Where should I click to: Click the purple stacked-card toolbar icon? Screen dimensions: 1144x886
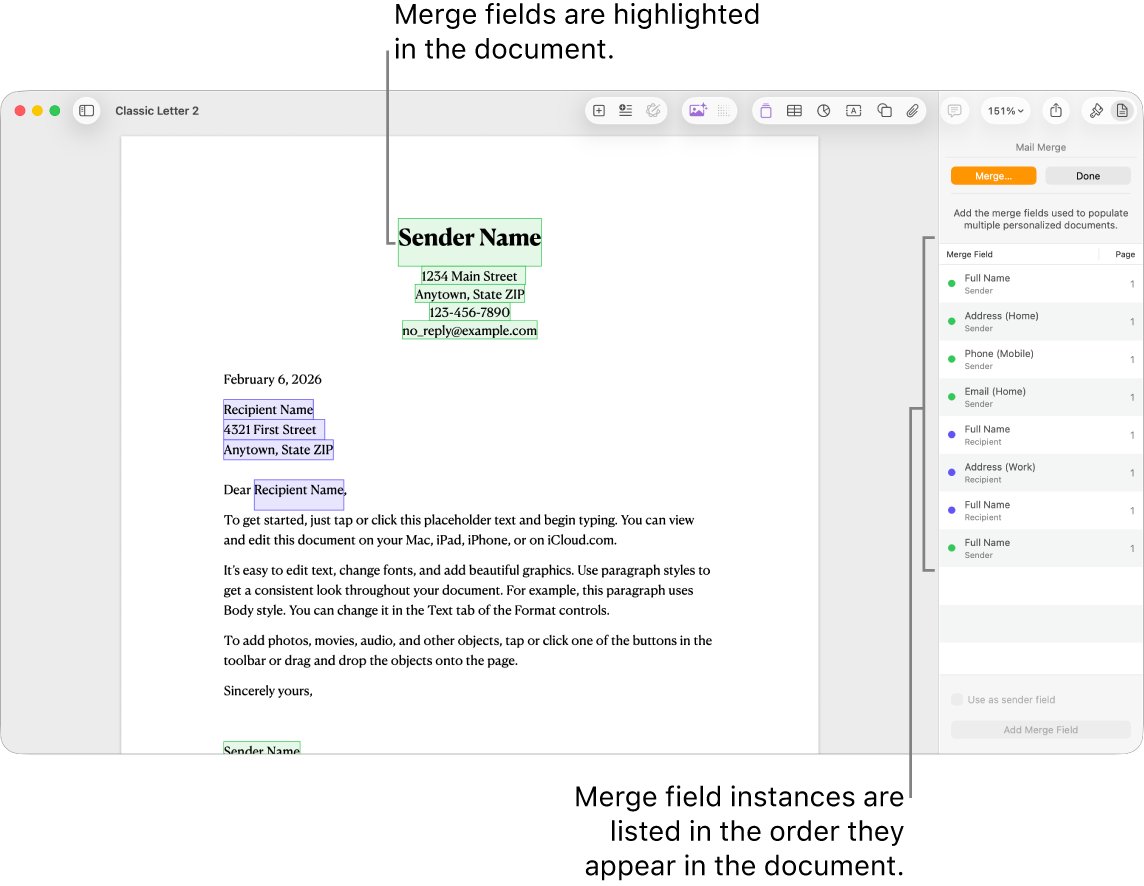[x=765, y=111]
